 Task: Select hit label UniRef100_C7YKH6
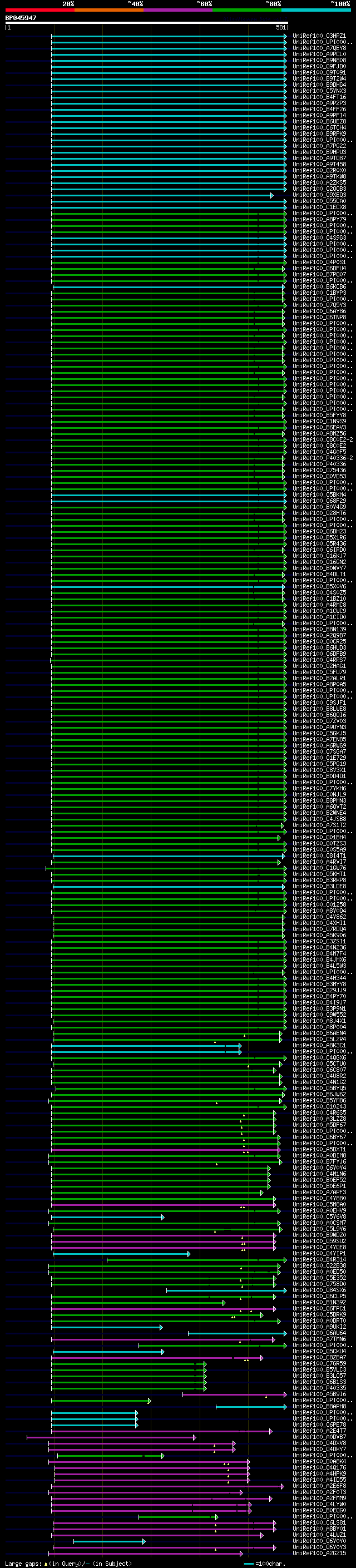point(319,788)
